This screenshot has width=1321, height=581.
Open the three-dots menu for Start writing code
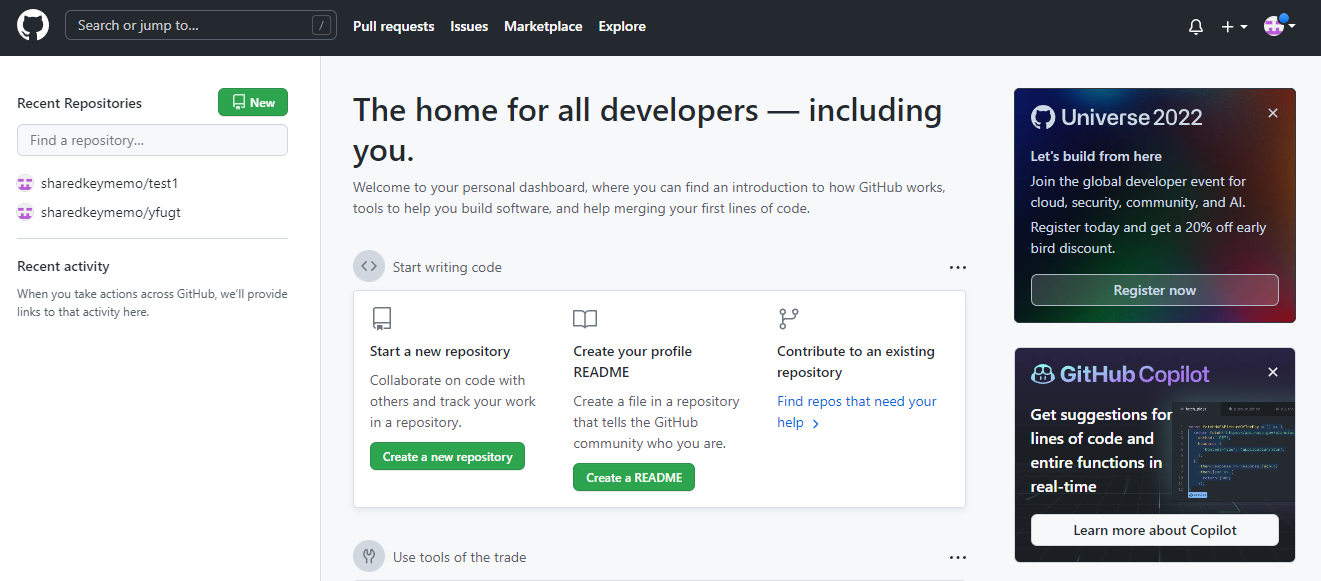coord(958,267)
